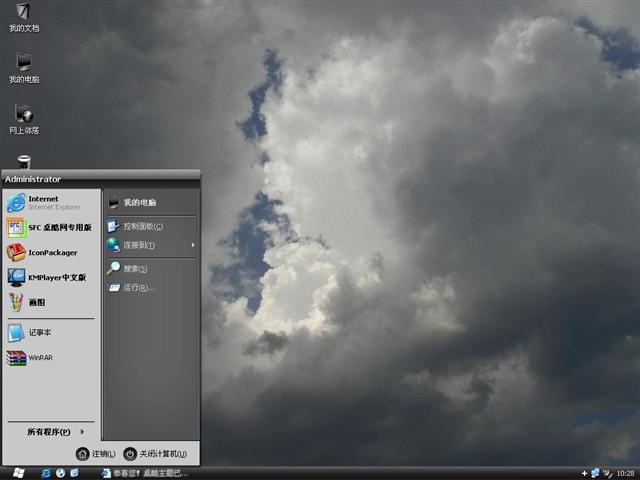The height and width of the screenshot is (480, 640).
Task: Launch KMPlayer中文版 from the Start menu
Action: [51, 278]
